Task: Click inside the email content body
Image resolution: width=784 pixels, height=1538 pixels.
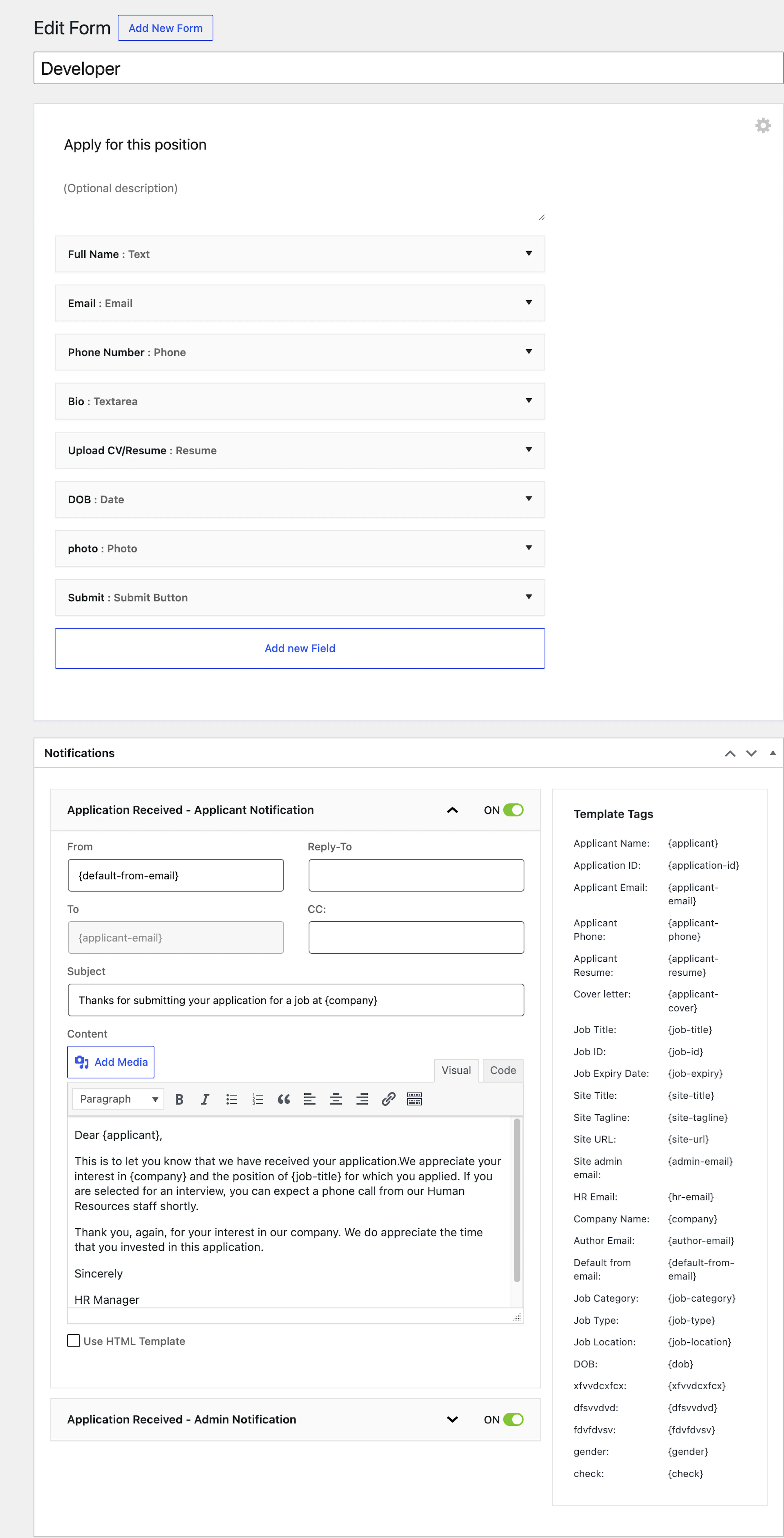Action: pos(289,1212)
